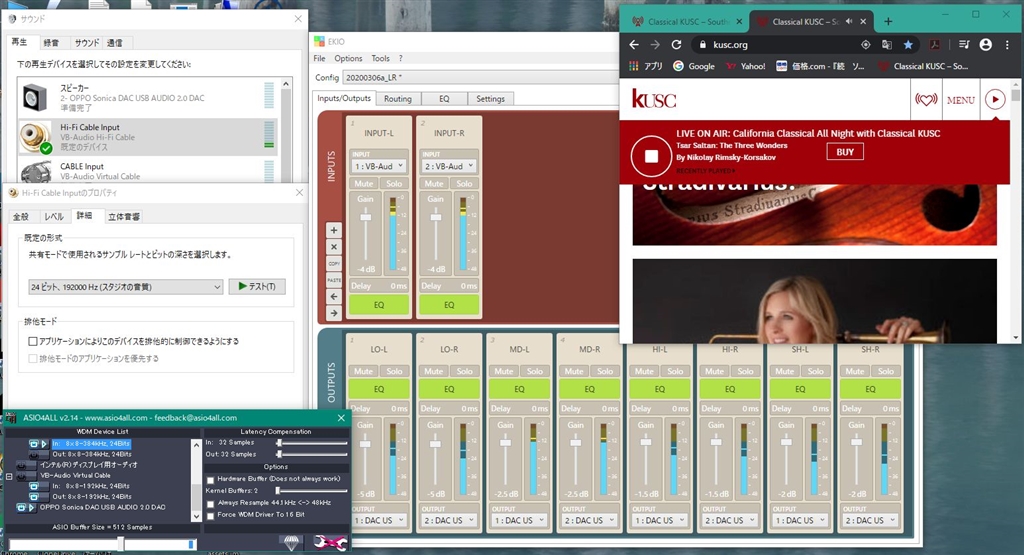Open Adobe Acrobat extension icon in Chrome
Viewport: 1024px width, 555px height.
point(935,44)
